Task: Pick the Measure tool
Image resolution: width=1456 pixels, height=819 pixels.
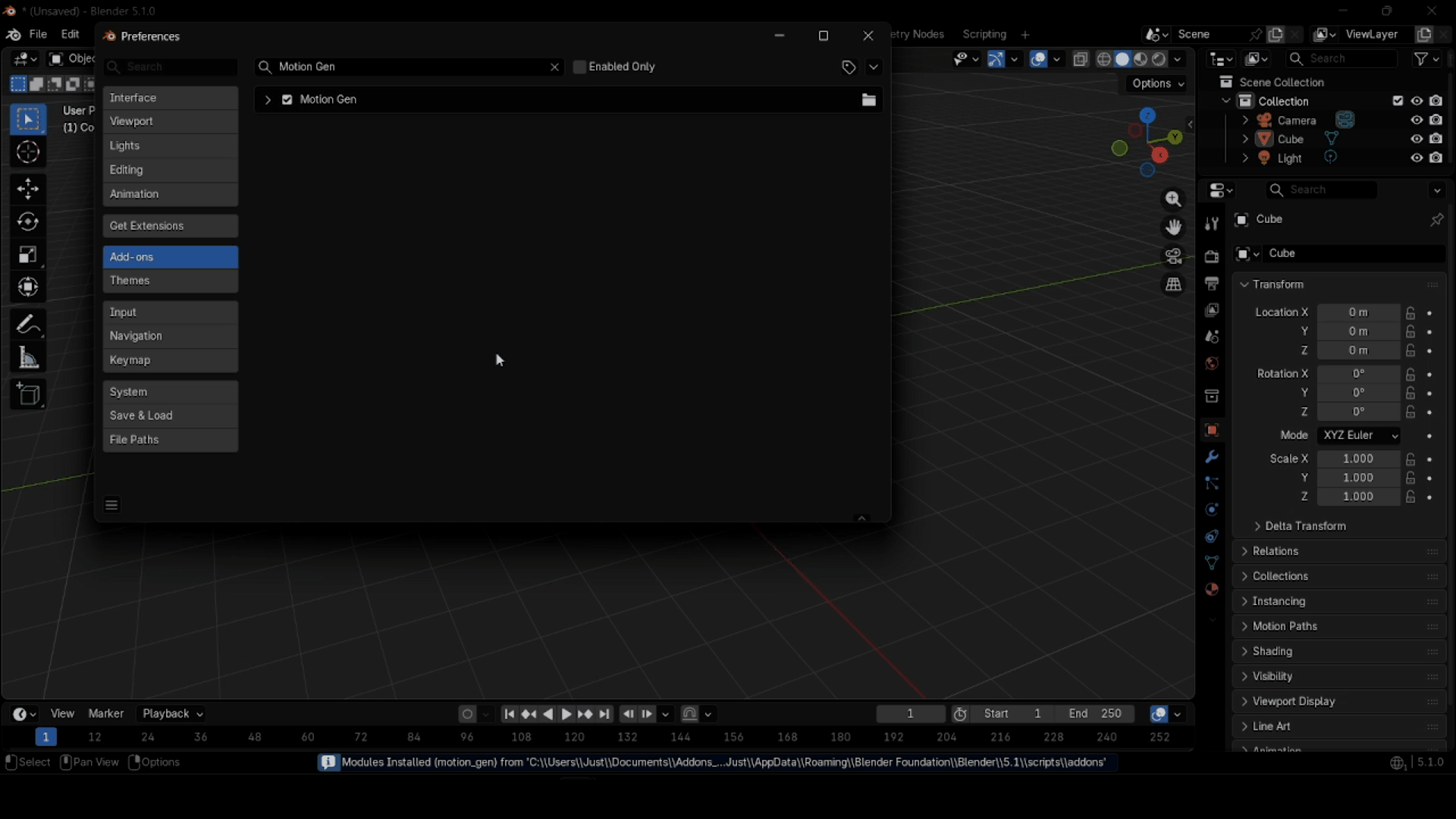Action: (x=28, y=358)
